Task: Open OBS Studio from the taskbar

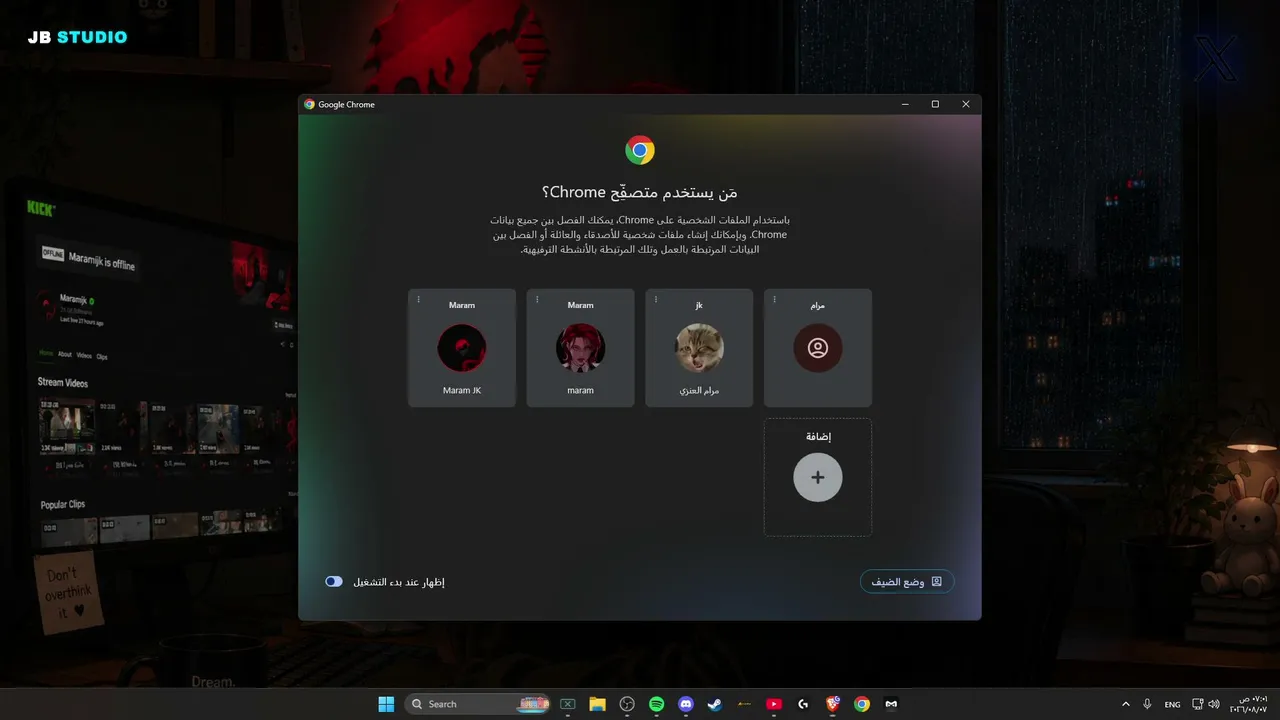Action: click(x=627, y=704)
